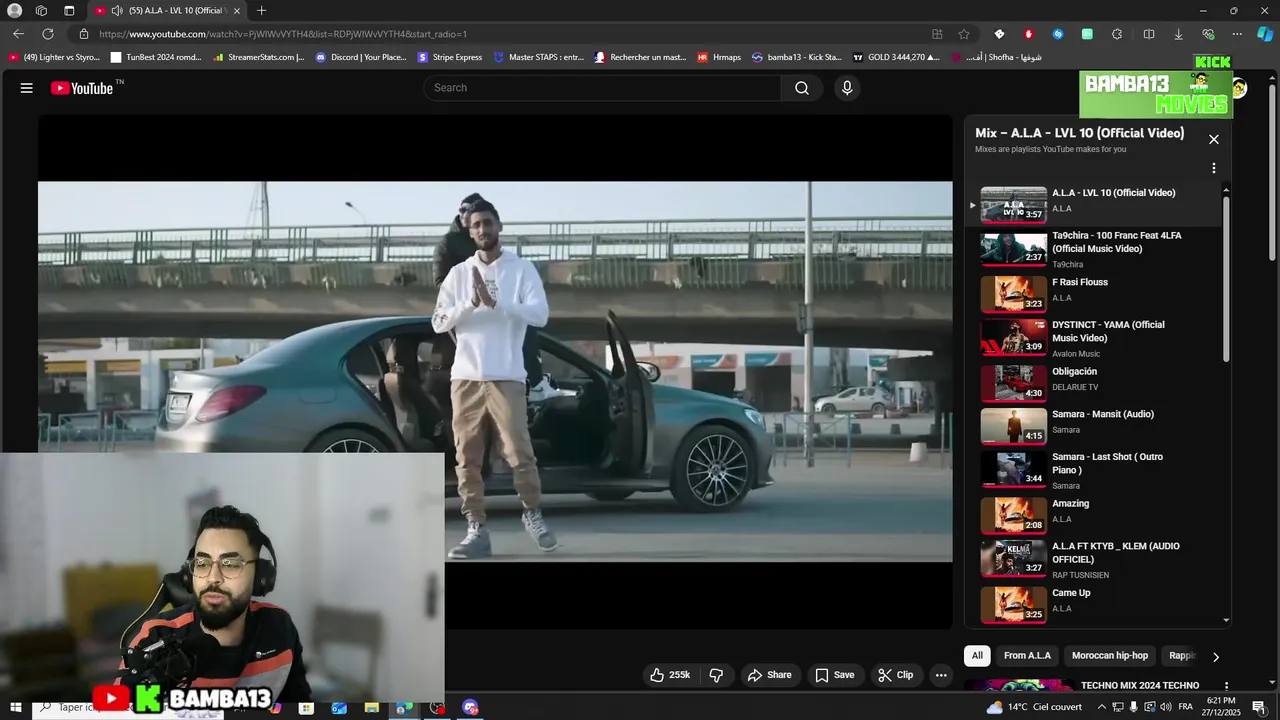Image resolution: width=1280 pixels, height=720 pixels.
Task: Show hidden system tray icons chevron
Action: [1102, 707]
